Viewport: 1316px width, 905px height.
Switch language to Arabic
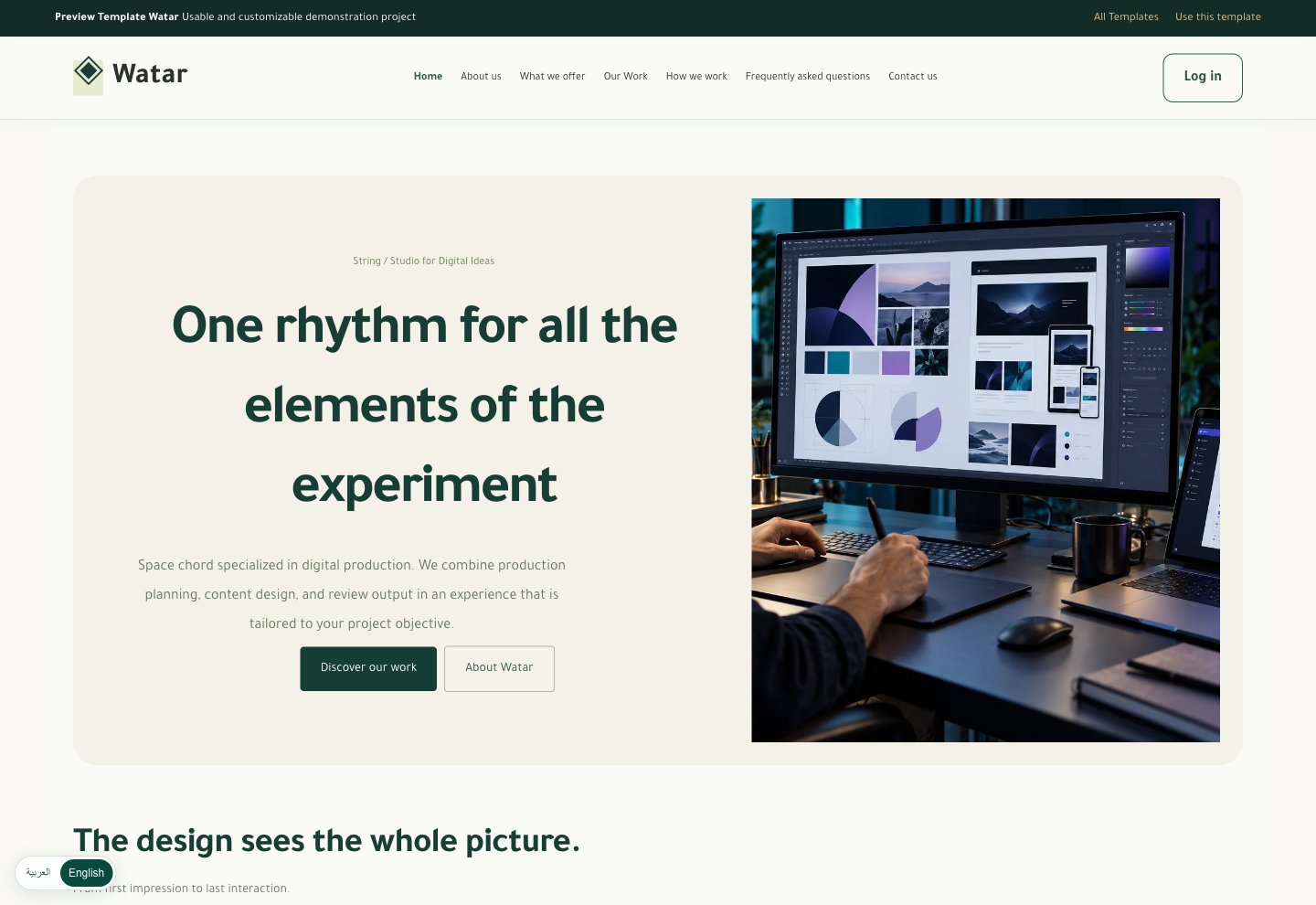(x=38, y=873)
